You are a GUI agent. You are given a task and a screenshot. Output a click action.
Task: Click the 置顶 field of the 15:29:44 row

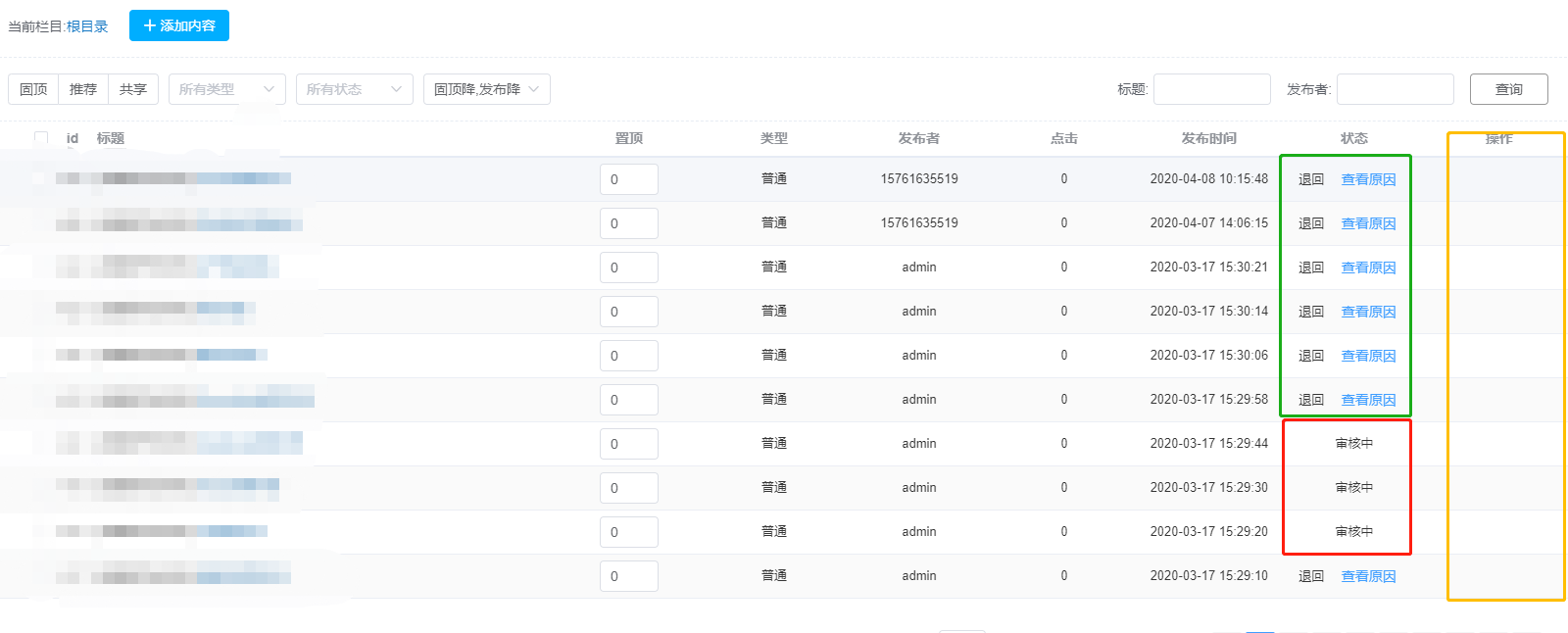click(628, 444)
